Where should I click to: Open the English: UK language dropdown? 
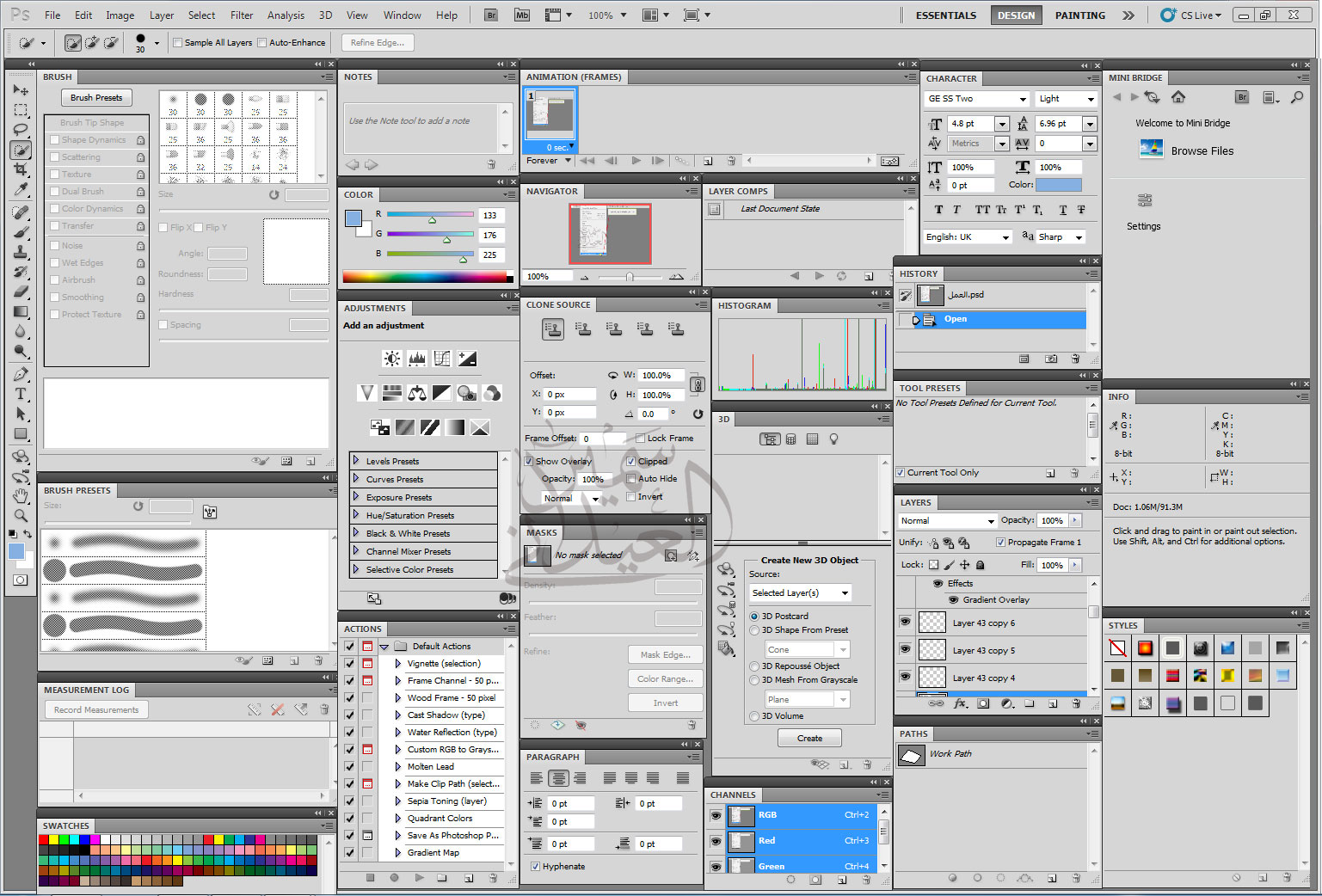click(1005, 237)
